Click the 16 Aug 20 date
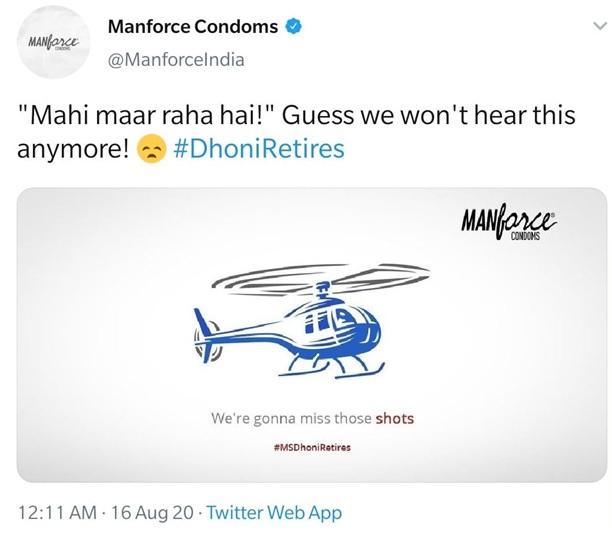Screen dimensions: 612x542 pos(152,513)
